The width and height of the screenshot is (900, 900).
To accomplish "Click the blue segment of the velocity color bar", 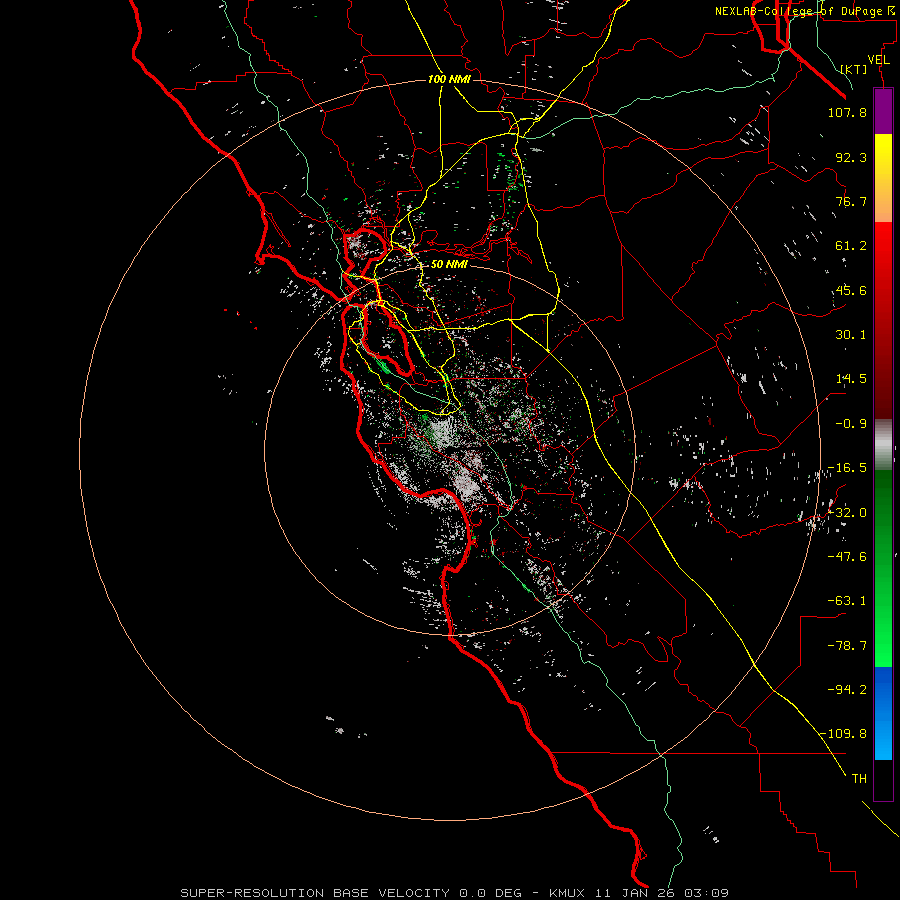I will click(883, 713).
